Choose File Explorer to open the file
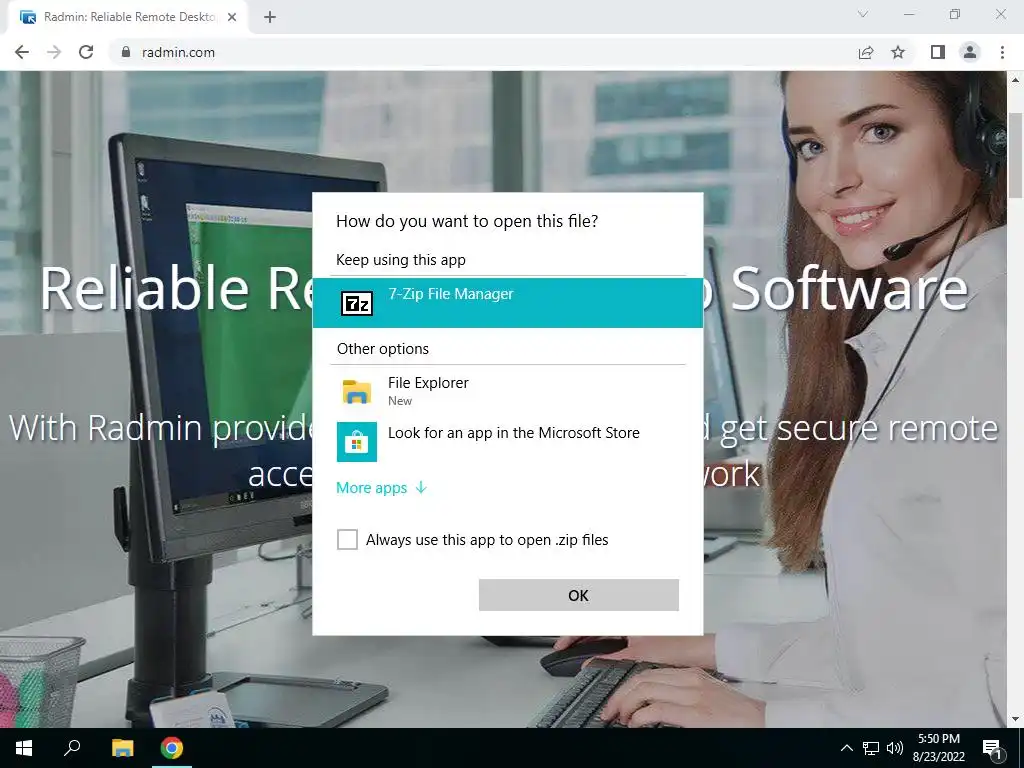Image resolution: width=1024 pixels, height=768 pixels. point(507,391)
